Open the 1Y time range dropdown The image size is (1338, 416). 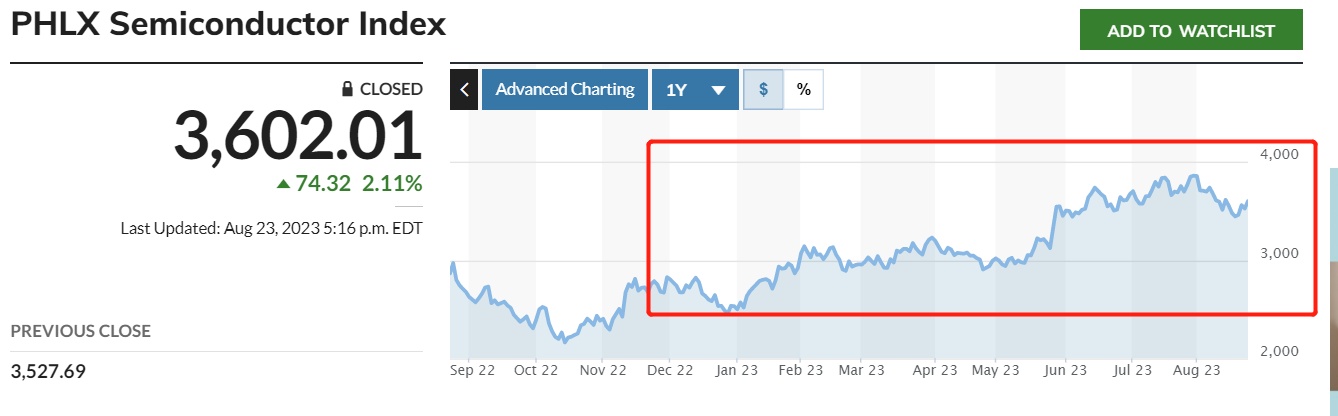695,89
